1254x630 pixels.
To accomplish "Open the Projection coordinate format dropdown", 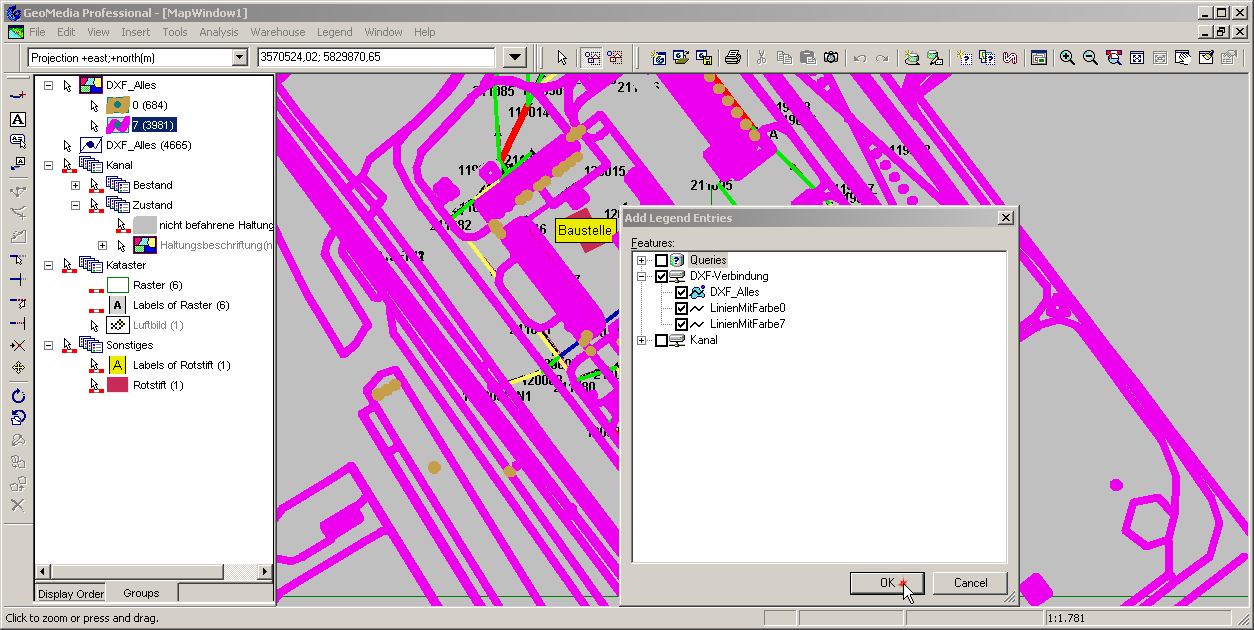I will (x=239, y=58).
